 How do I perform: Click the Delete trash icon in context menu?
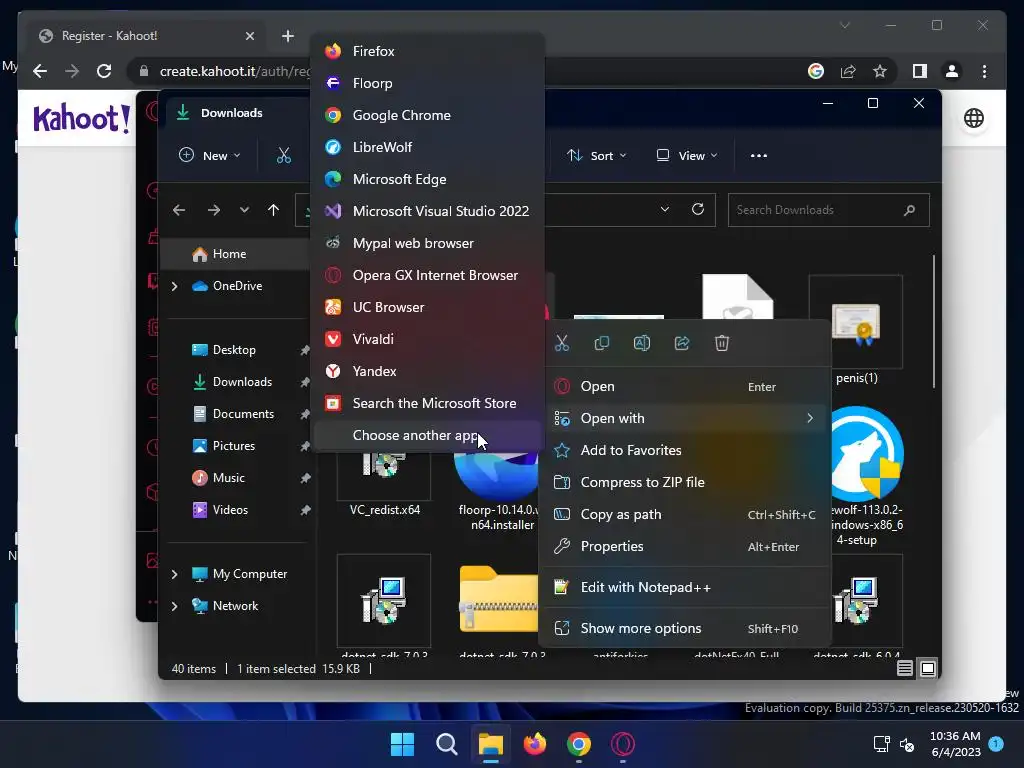[x=722, y=343]
